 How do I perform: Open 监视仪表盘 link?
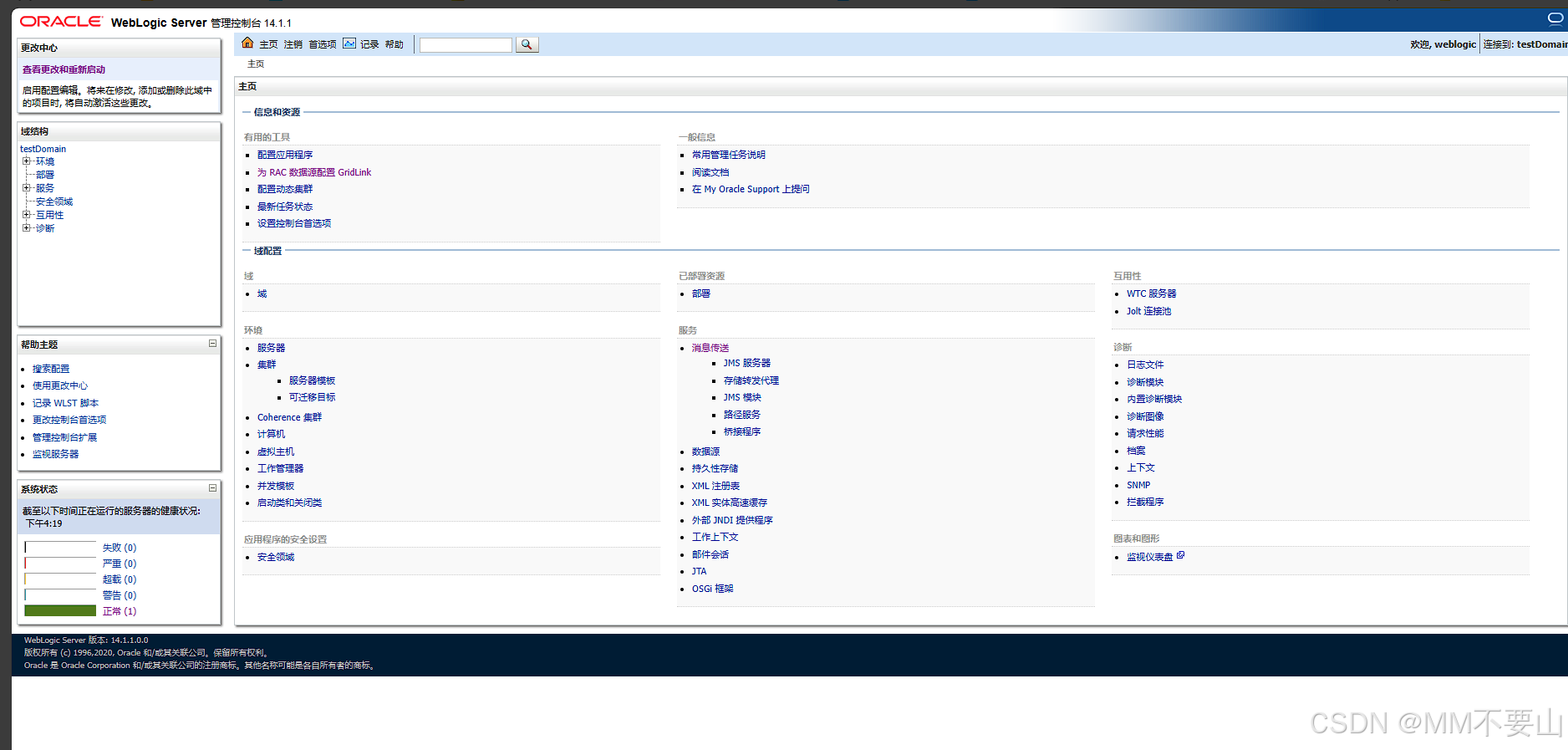[1149, 557]
